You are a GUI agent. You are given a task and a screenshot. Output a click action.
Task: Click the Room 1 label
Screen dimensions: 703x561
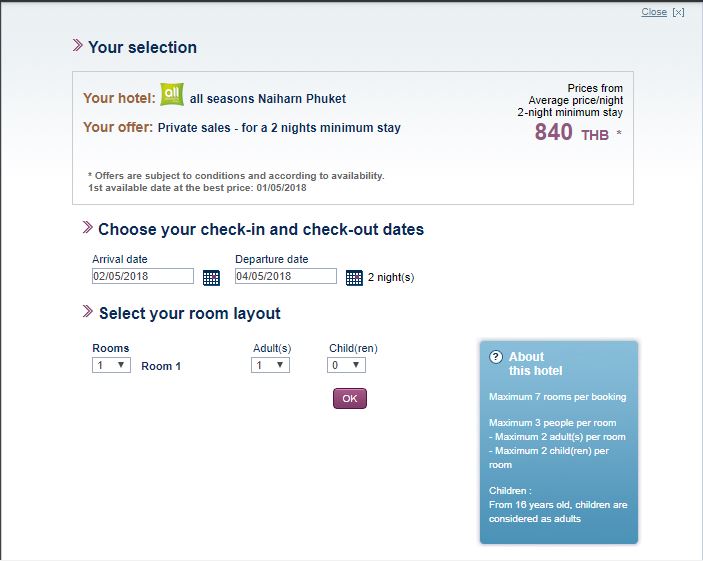click(161, 366)
